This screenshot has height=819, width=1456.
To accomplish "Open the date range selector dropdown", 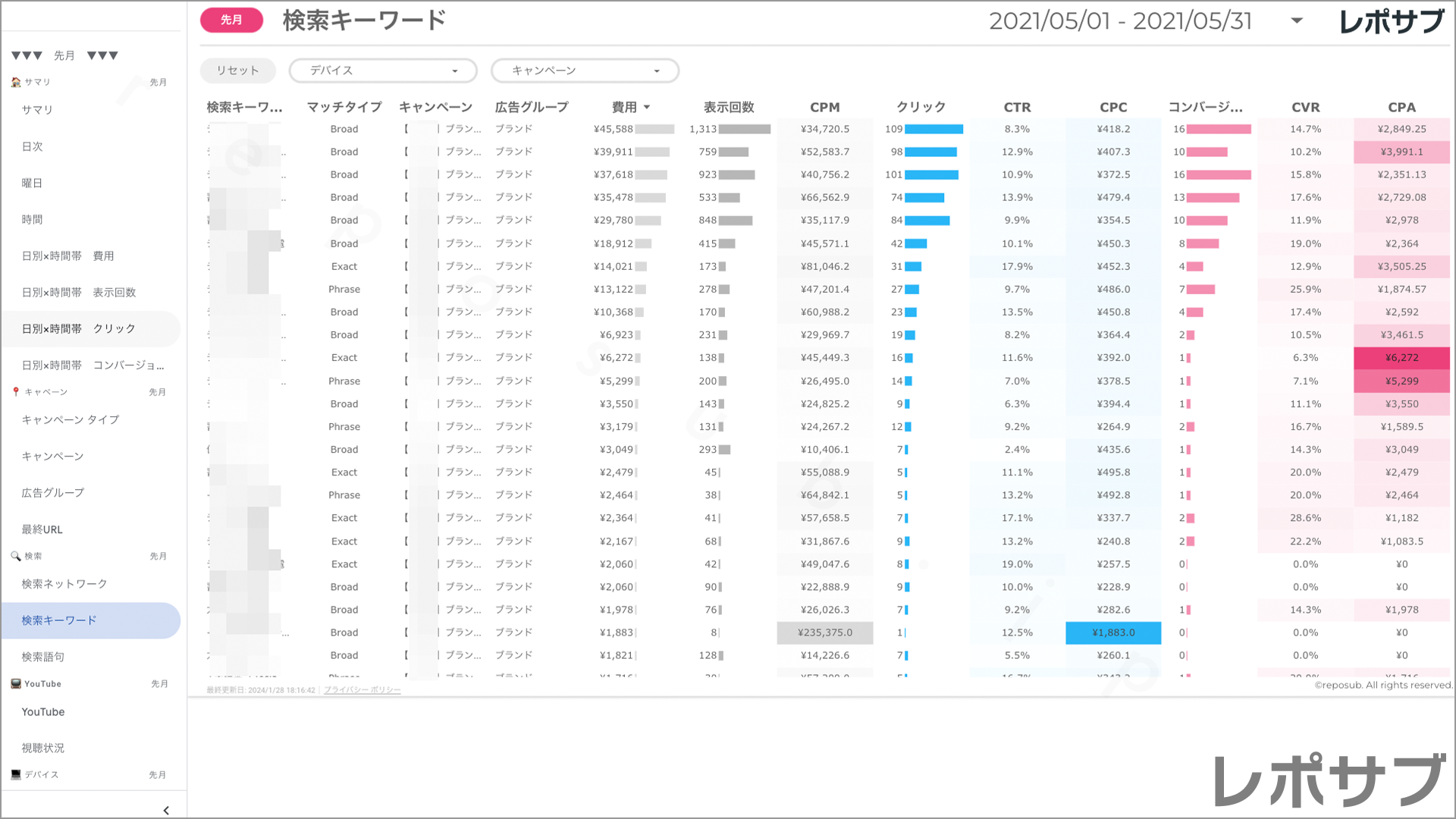I will point(1296,21).
